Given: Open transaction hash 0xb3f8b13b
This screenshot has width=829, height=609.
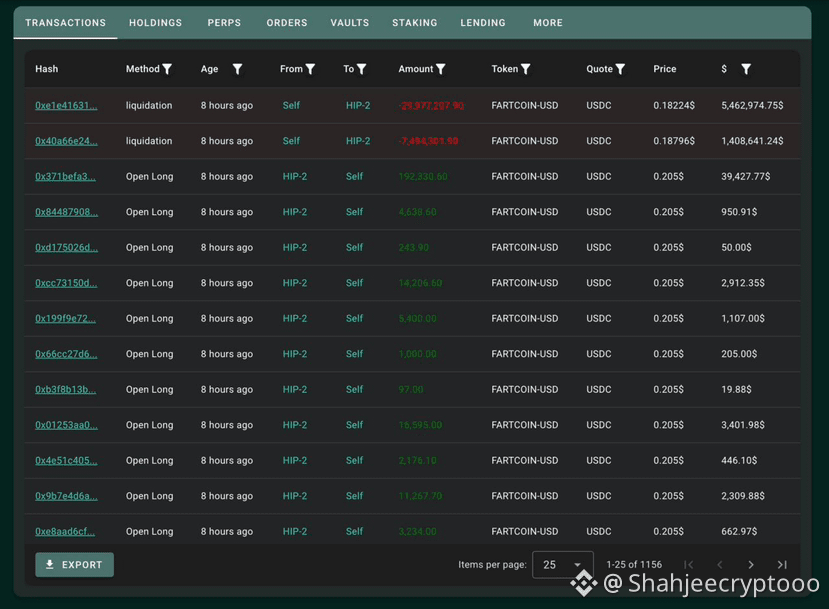Looking at the screenshot, I should pyautogui.click(x=66, y=389).
